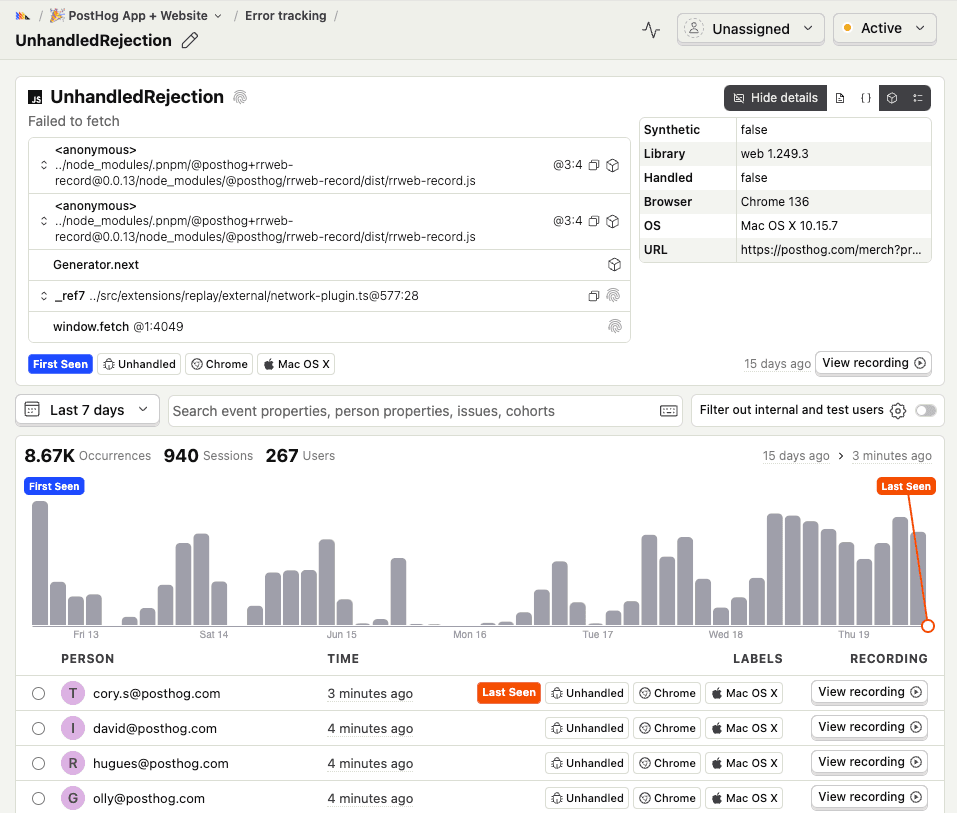Open PostHog App + Website project switcher
The width and height of the screenshot is (957, 813).
[135, 16]
